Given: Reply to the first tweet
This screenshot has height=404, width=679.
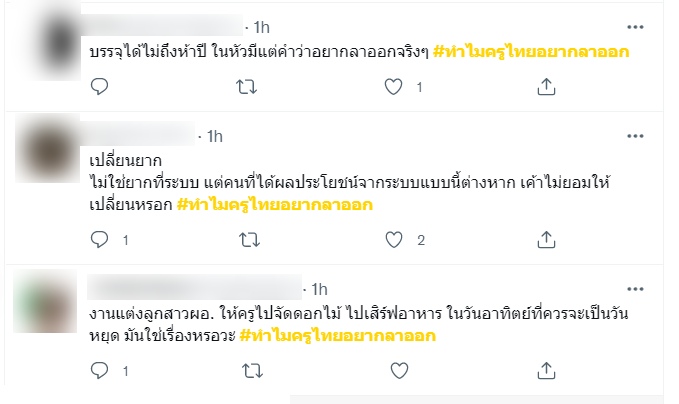Looking at the screenshot, I should pos(99,88).
